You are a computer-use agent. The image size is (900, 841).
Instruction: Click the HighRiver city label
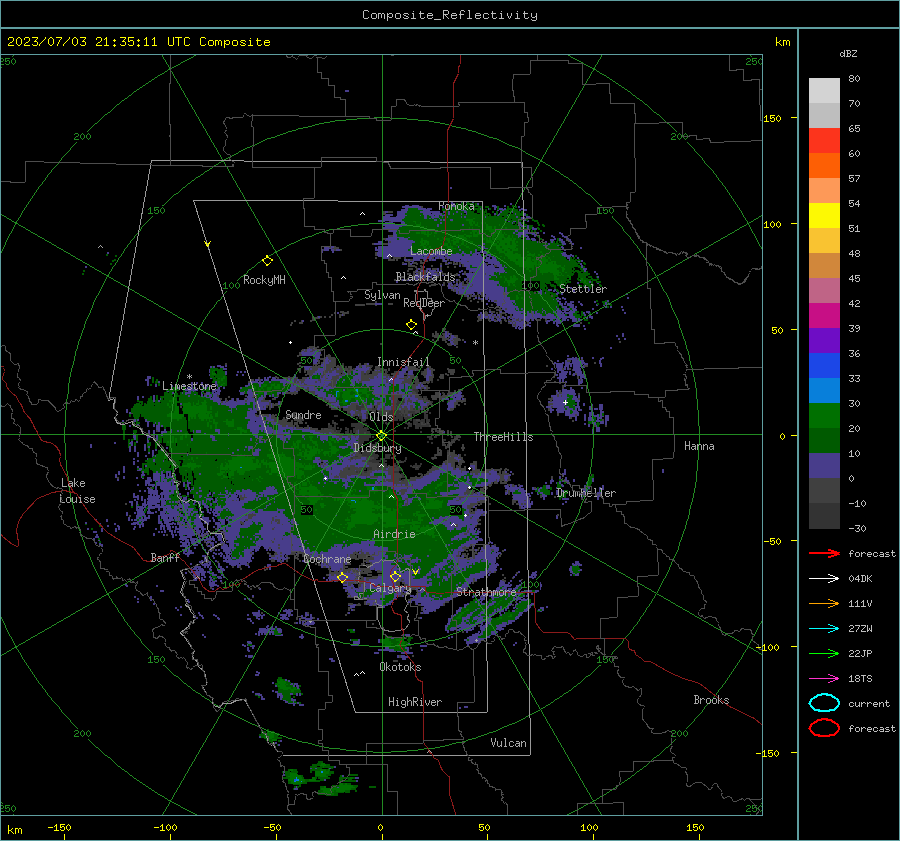[415, 702]
